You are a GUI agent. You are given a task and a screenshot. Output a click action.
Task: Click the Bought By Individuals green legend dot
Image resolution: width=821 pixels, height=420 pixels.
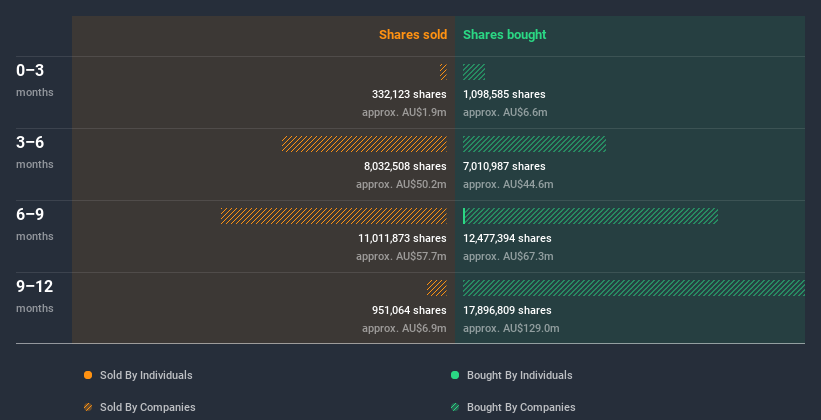click(x=455, y=375)
